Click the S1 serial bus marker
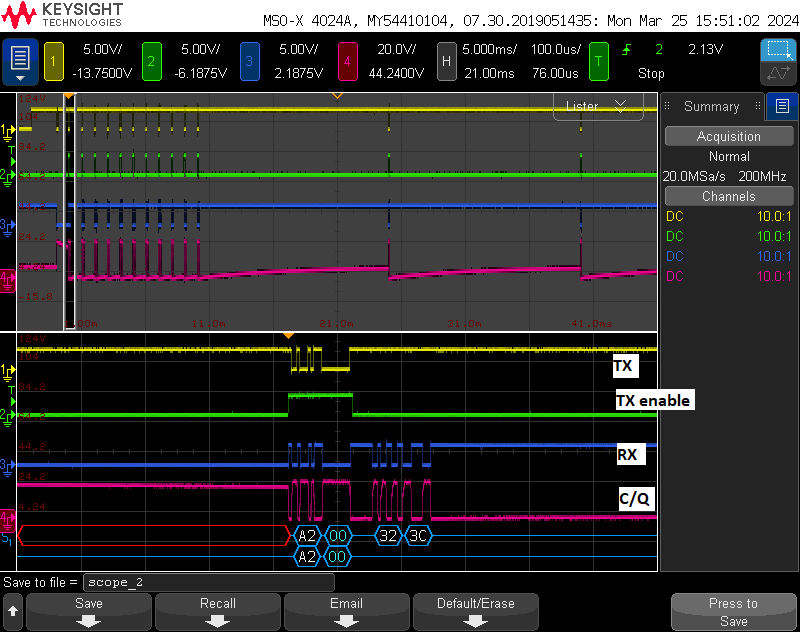This screenshot has width=800, height=632. tap(7, 538)
